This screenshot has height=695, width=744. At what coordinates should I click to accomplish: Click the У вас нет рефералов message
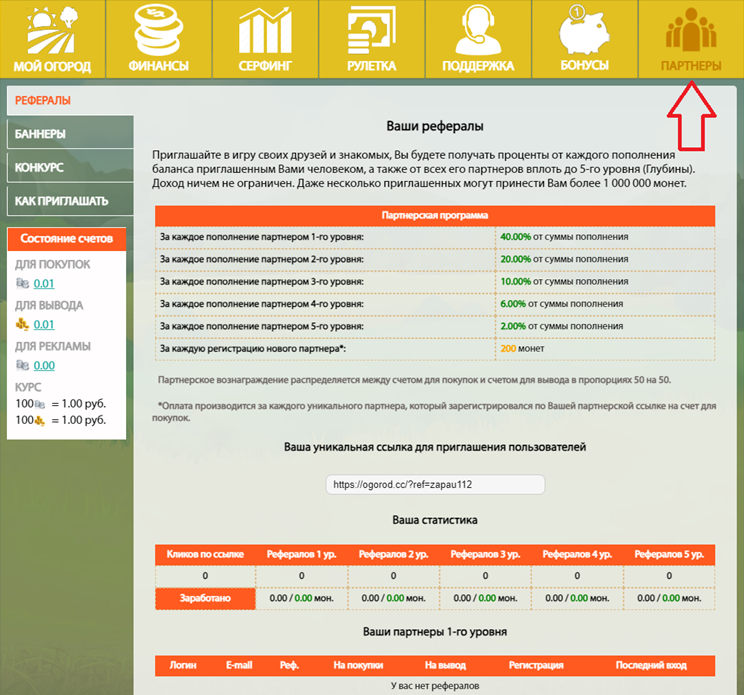click(435, 686)
